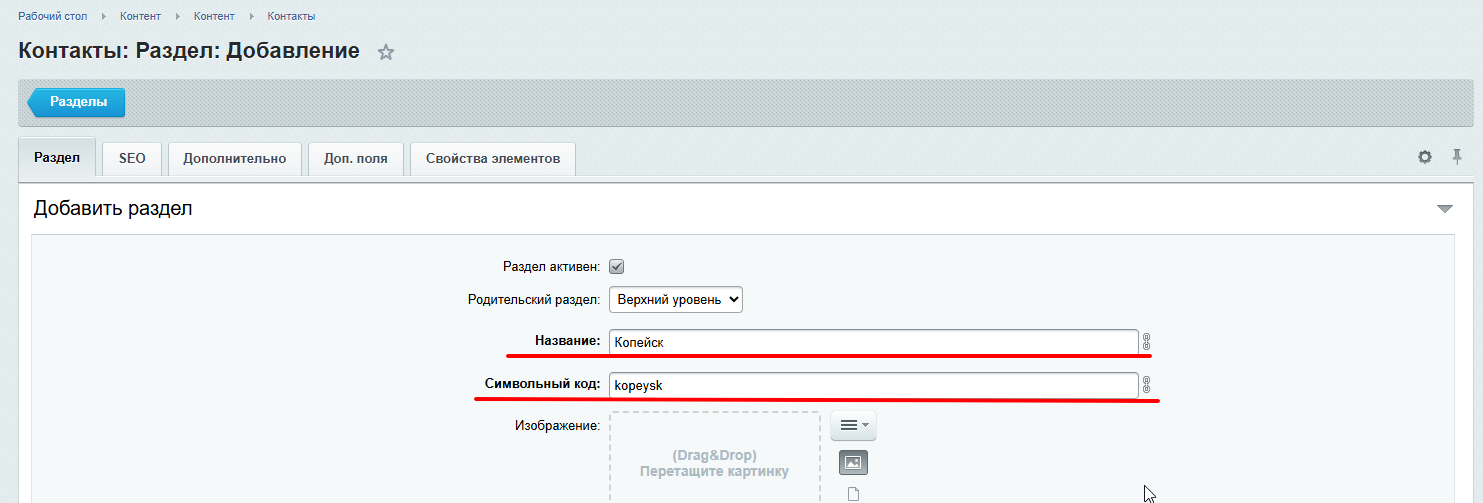
Task: Click into the Название input field
Action: (872, 342)
